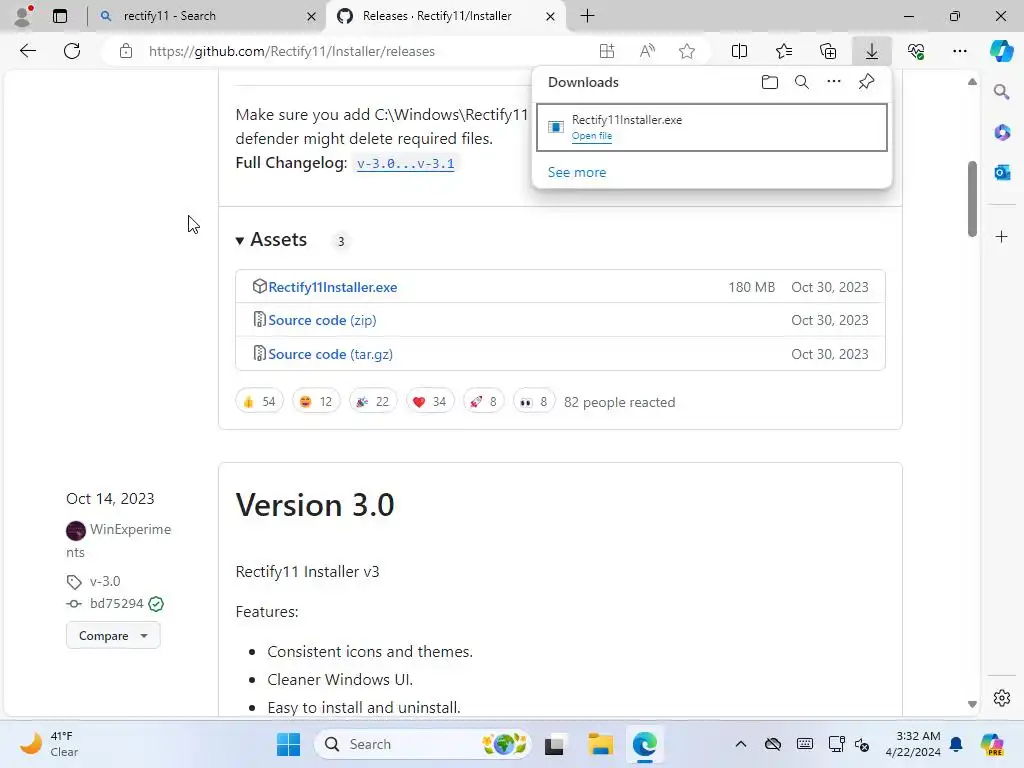The width and height of the screenshot is (1024, 768).
Task: Toggle hooray reaction with 22
Action: coord(373,402)
